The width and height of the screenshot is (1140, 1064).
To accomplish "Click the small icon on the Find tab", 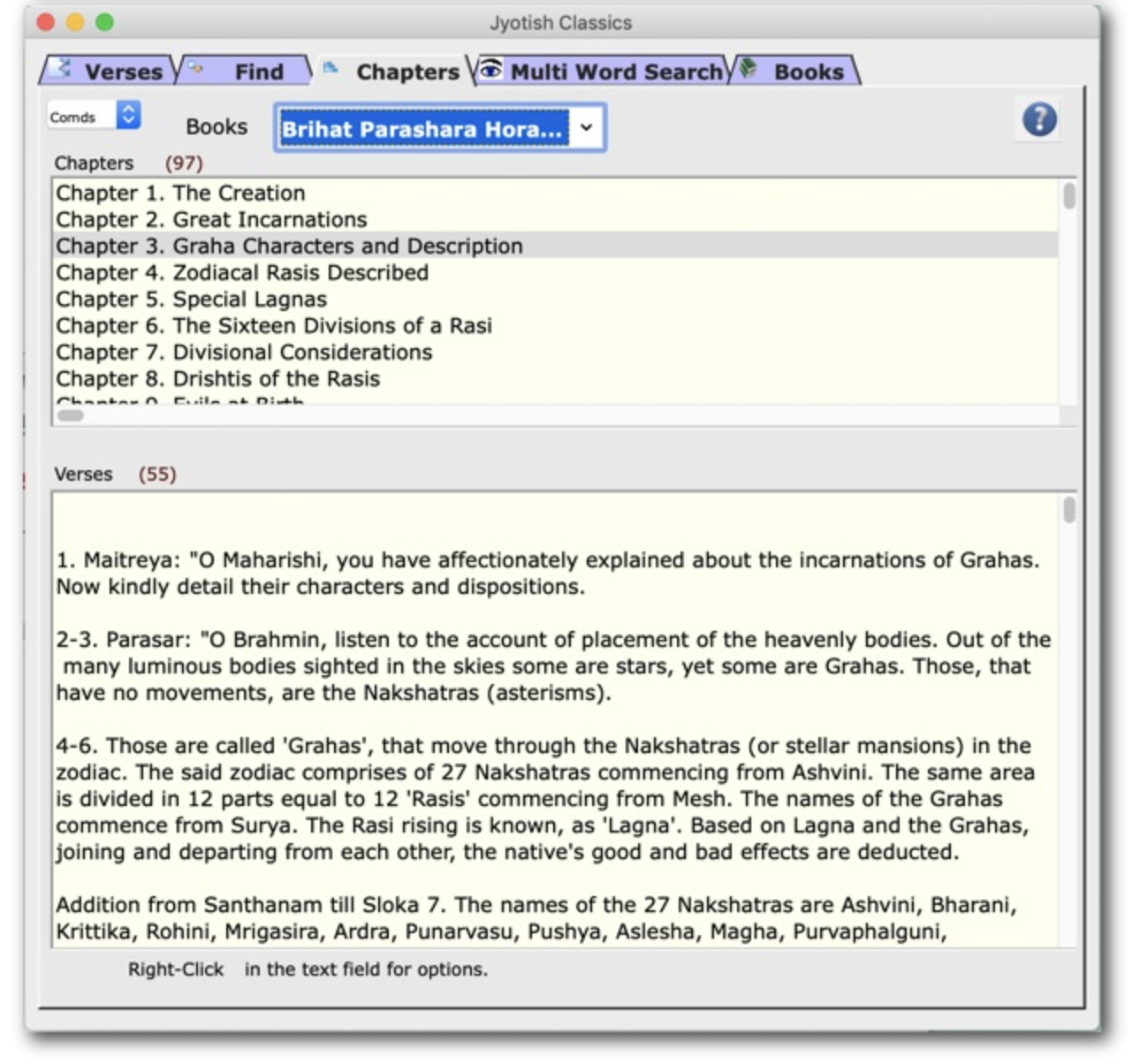I will (x=195, y=68).
